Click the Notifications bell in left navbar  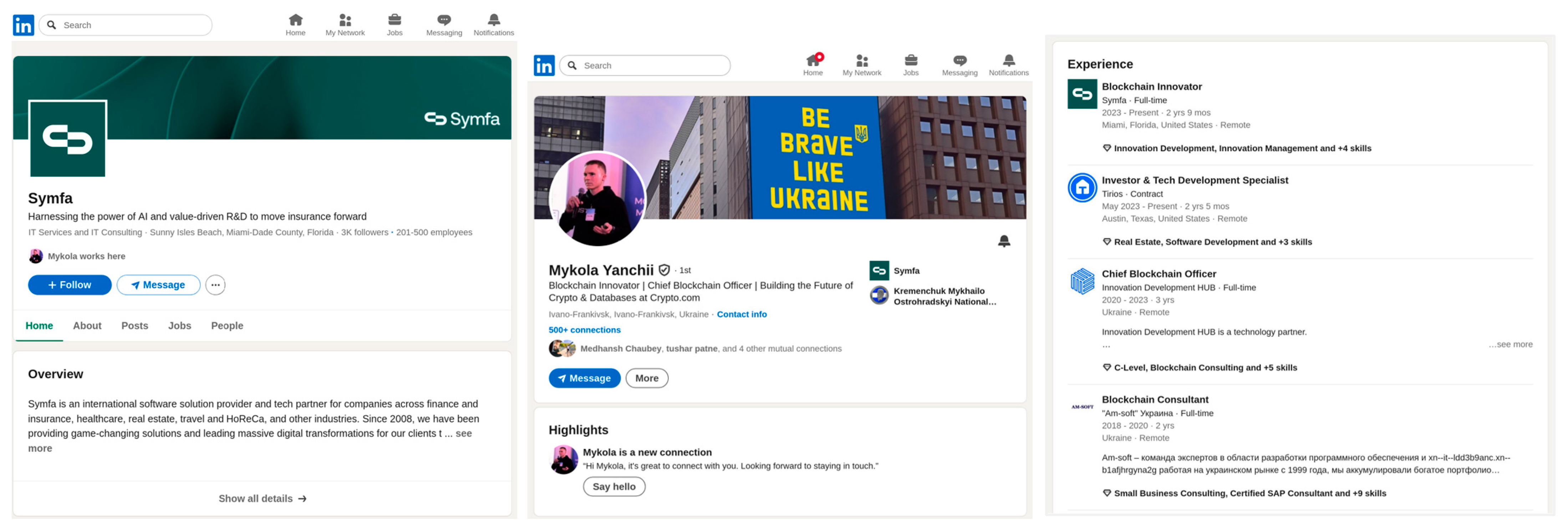494,20
